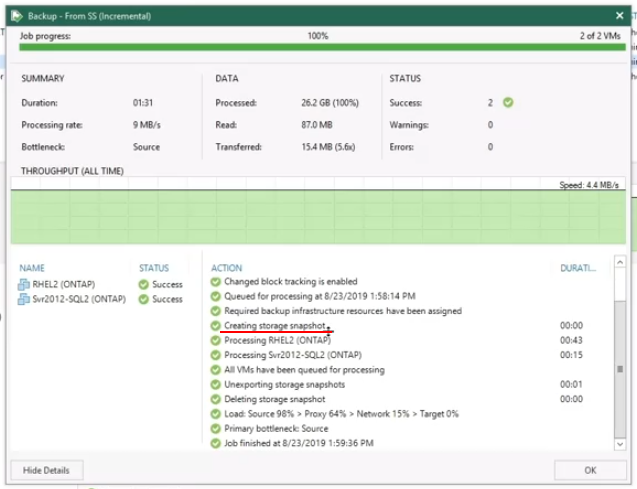This screenshot has height=489, width=637.
Task: Click the 00:43 duration value
Action: 571,340
